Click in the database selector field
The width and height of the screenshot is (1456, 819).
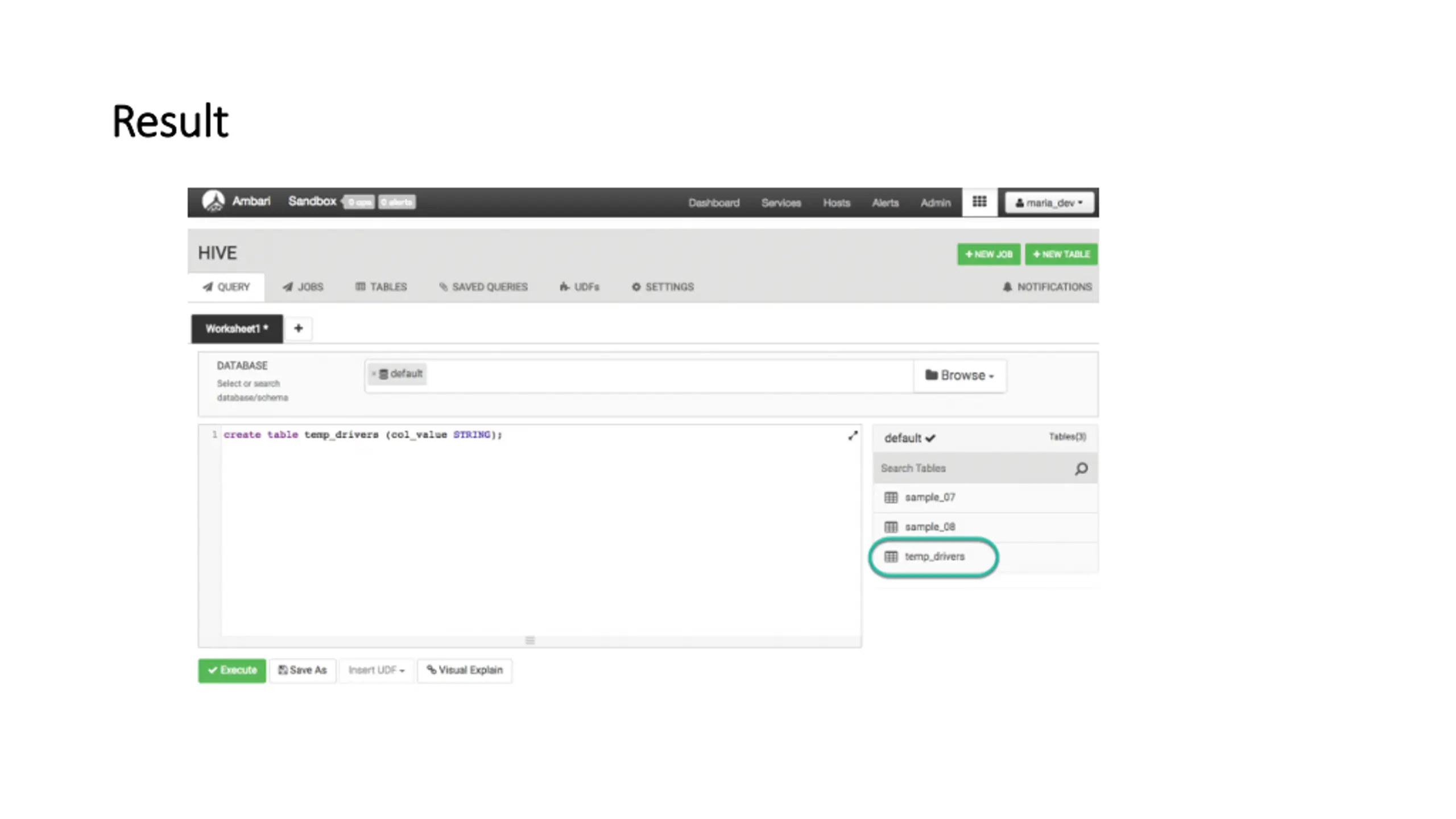coord(639,375)
